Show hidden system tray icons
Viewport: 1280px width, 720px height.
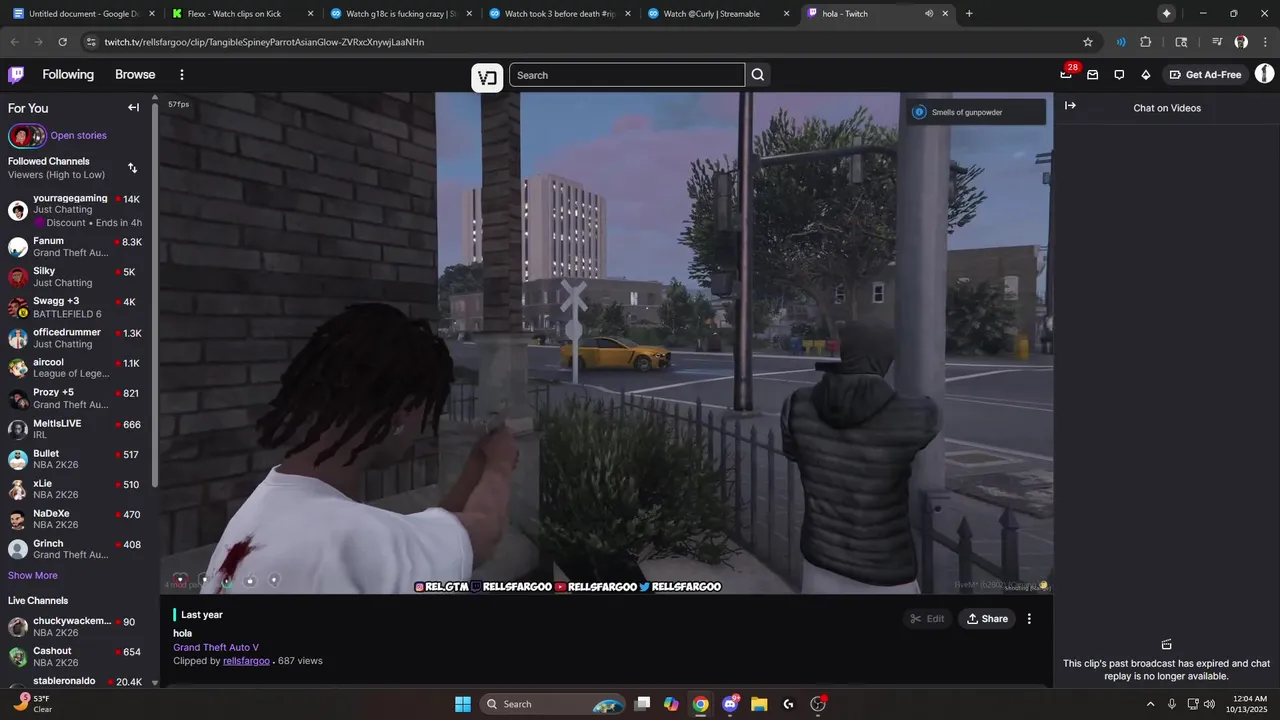(1150, 704)
